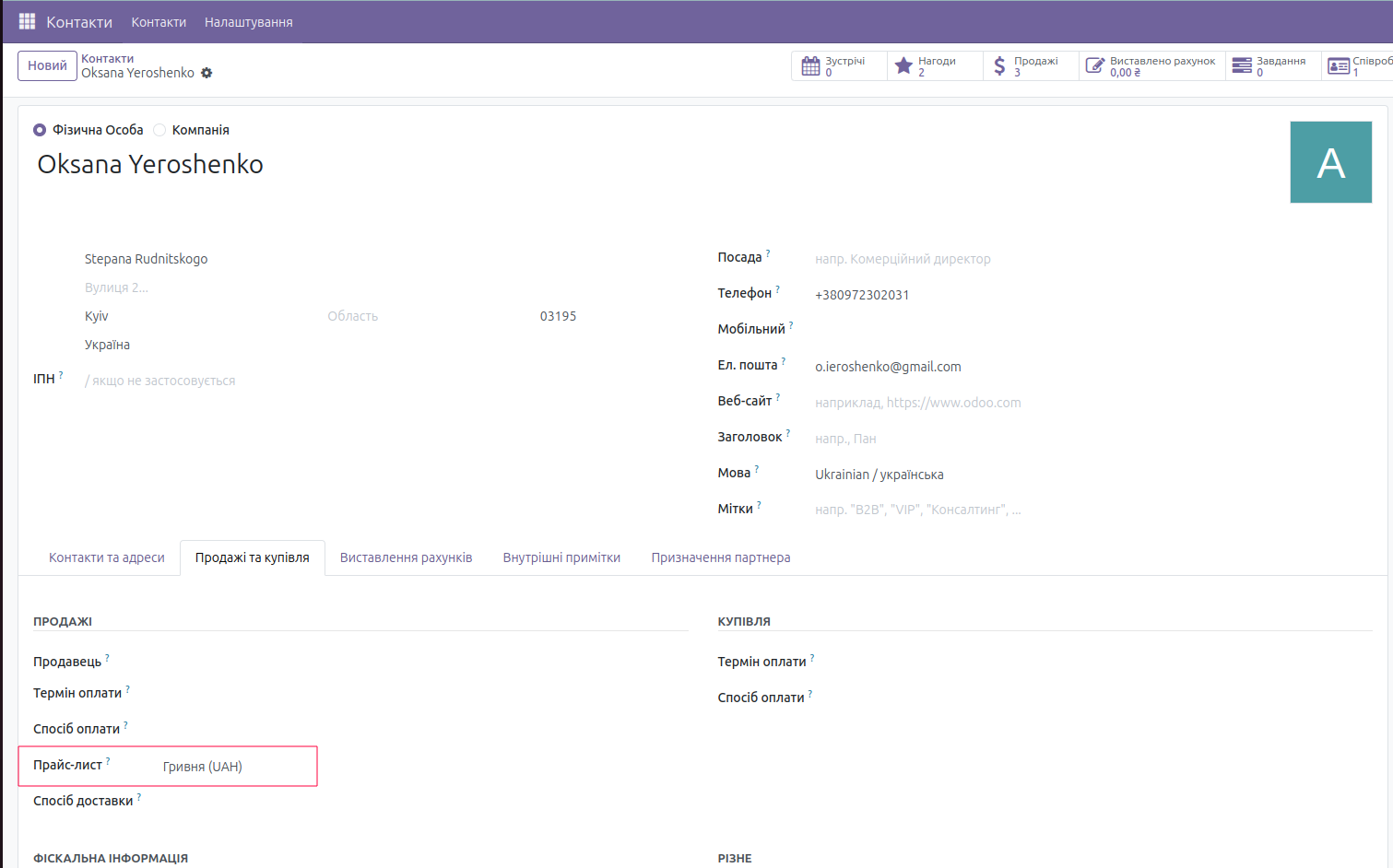This screenshot has width=1393, height=868.
Task: Click help tooltip next to Мобільний label
Action: point(791,325)
